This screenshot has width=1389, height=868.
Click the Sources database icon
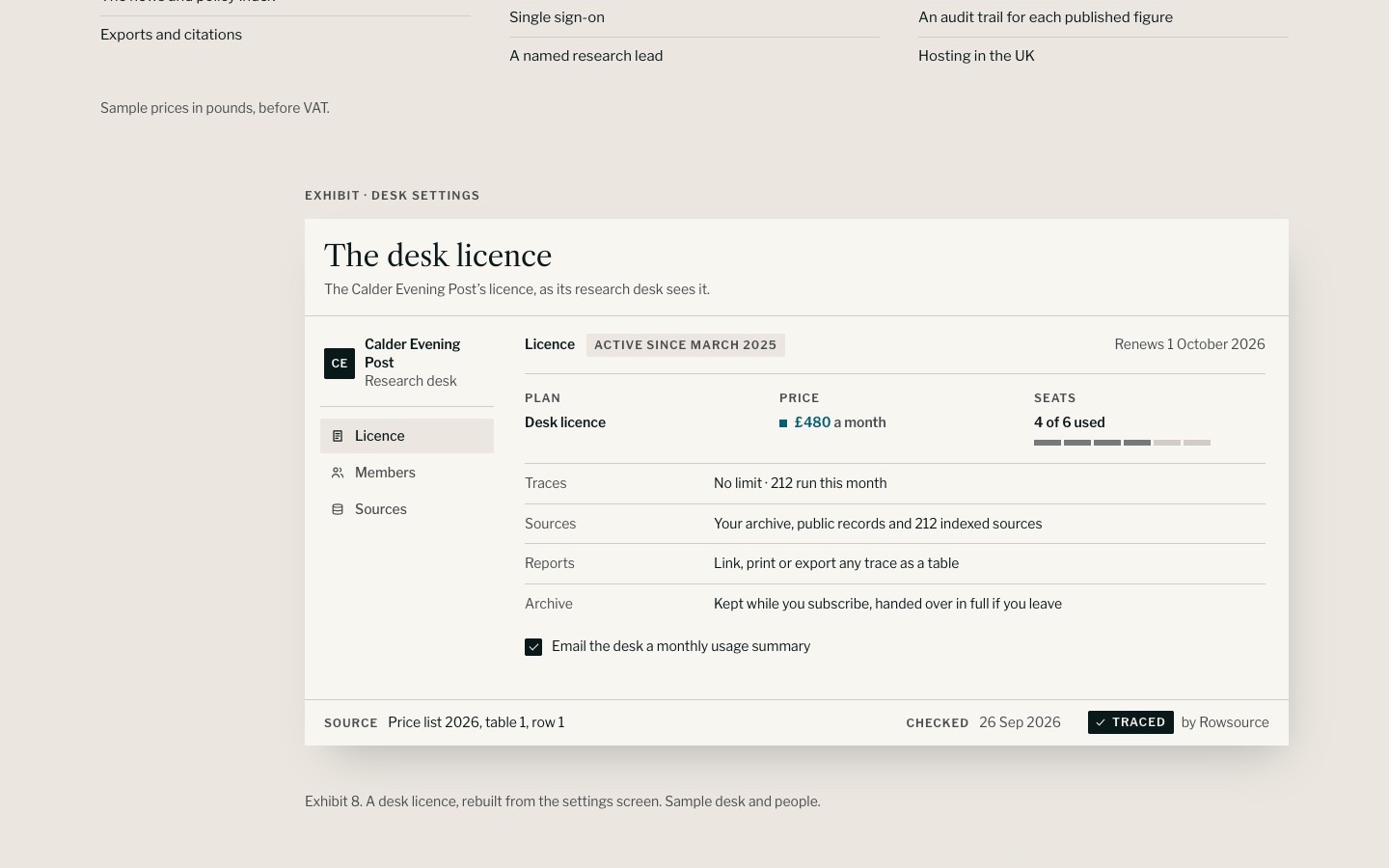(x=338, y=509)
